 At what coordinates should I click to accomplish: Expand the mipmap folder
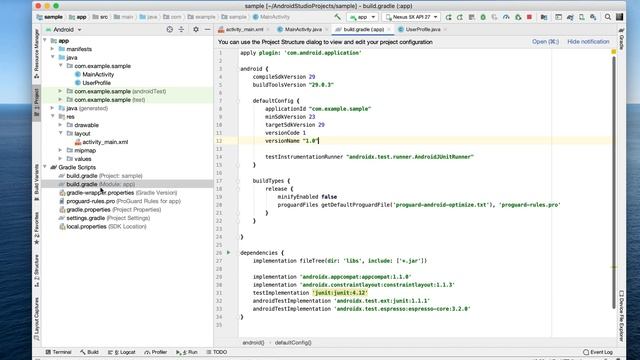60,150
